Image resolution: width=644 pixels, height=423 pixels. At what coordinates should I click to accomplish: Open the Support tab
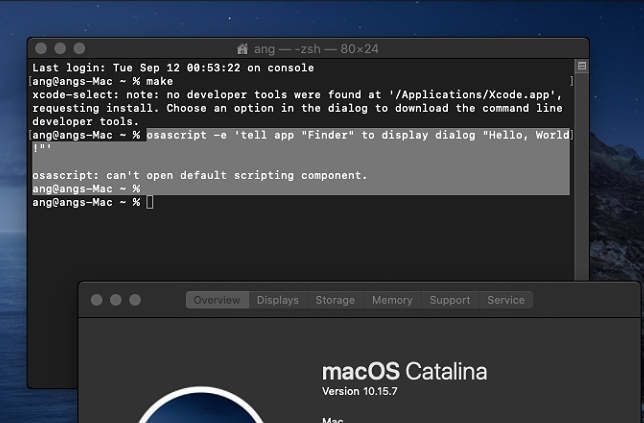450,300
